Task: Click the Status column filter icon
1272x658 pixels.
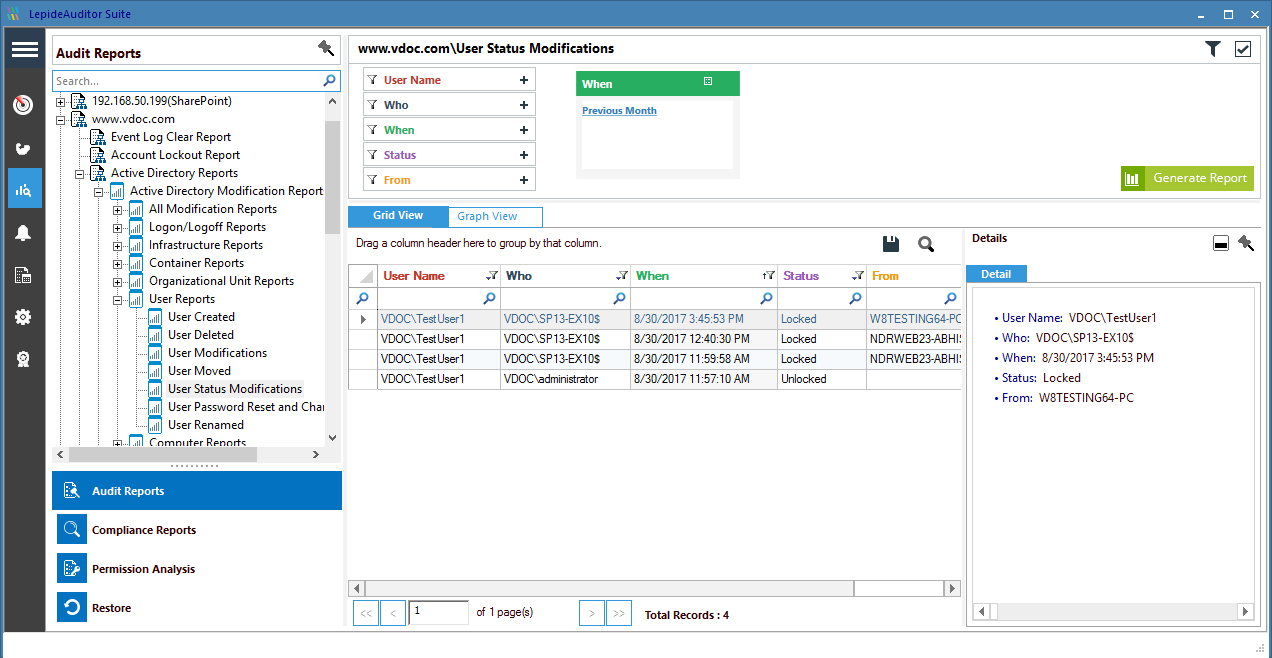Action: (x=857, y=276)
